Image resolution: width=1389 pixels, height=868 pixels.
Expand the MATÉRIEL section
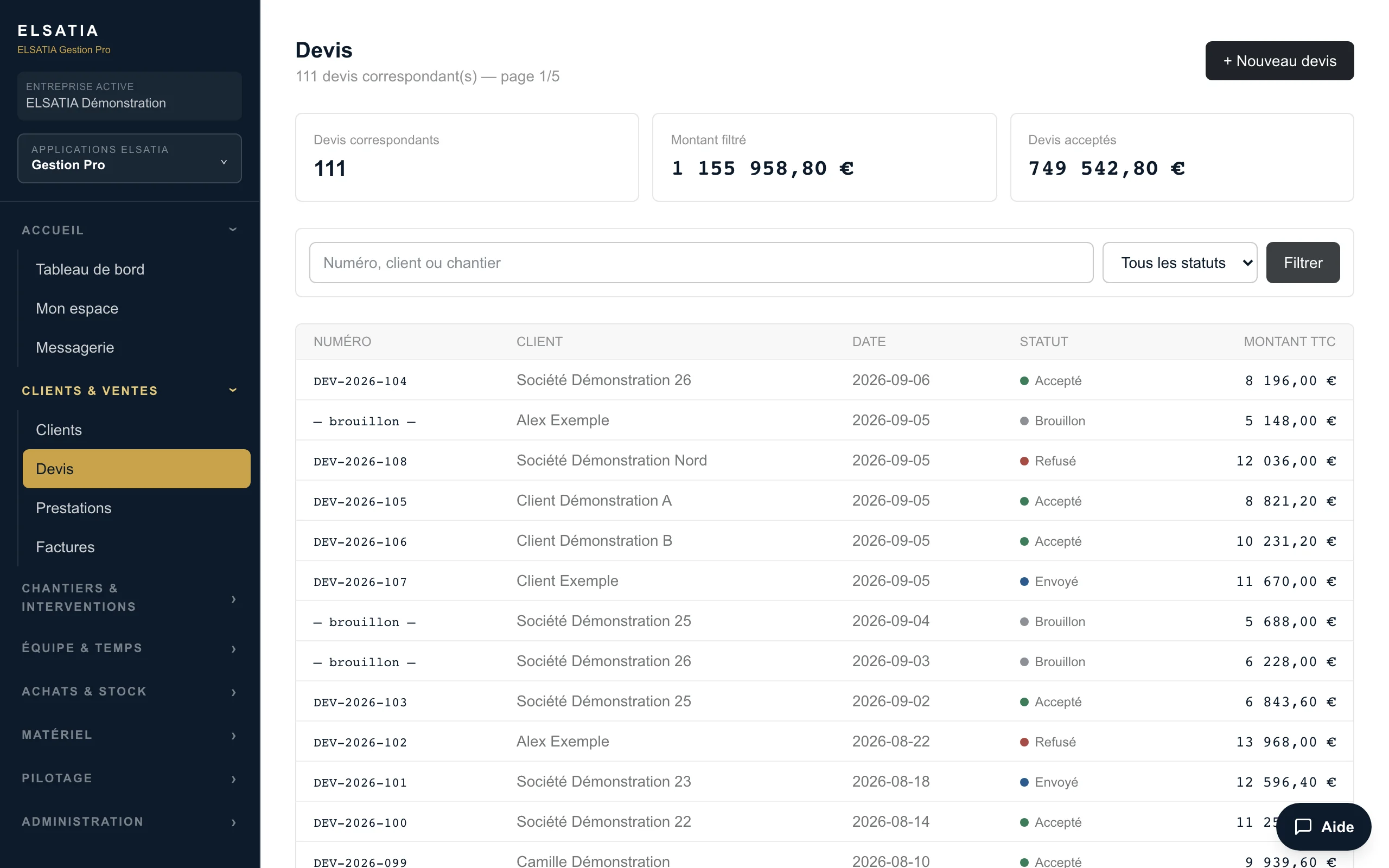(130, 735)
